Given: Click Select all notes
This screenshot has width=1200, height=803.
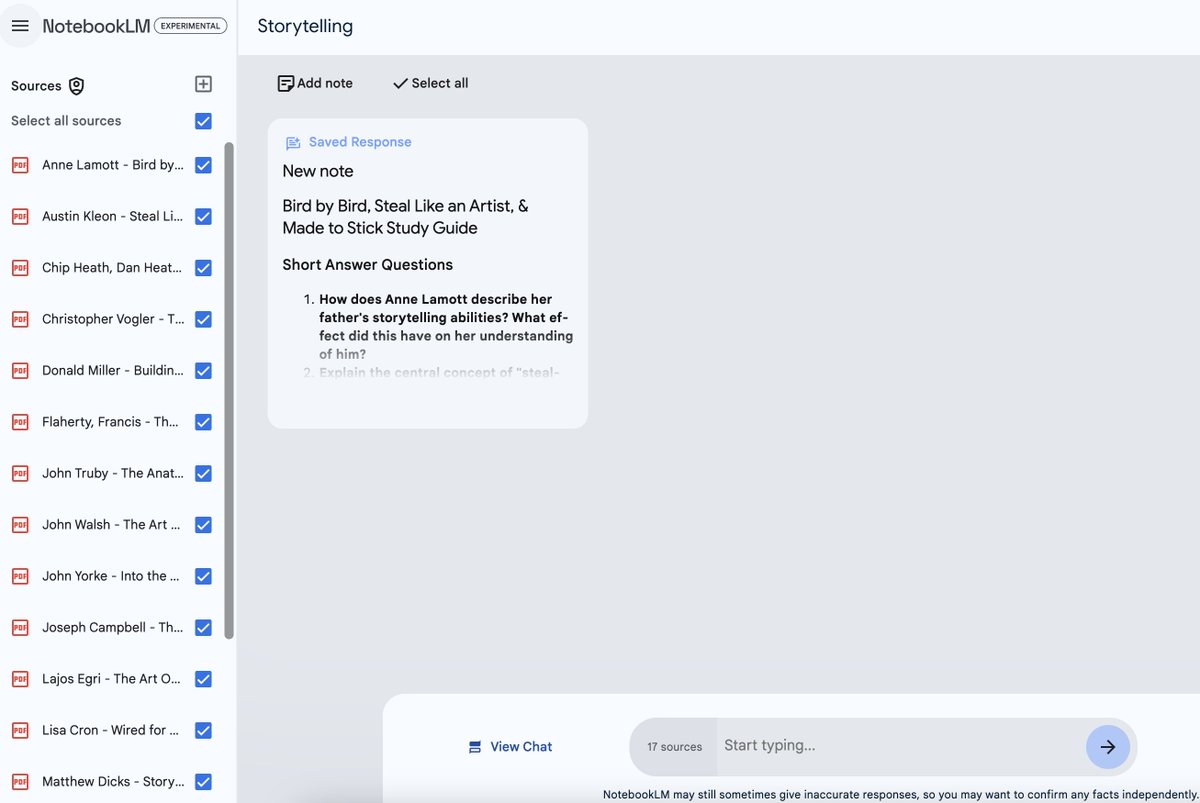Looking at the screenshot, I should coord(430,83).
